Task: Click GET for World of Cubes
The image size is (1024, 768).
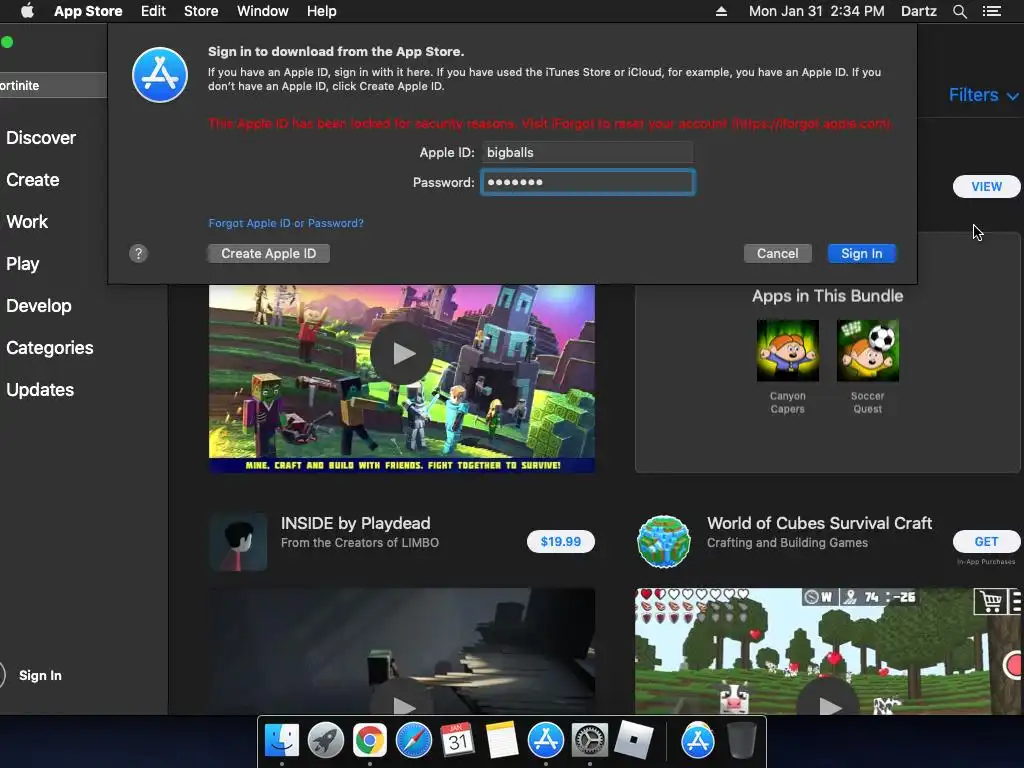Action: (x=986, y=541)
